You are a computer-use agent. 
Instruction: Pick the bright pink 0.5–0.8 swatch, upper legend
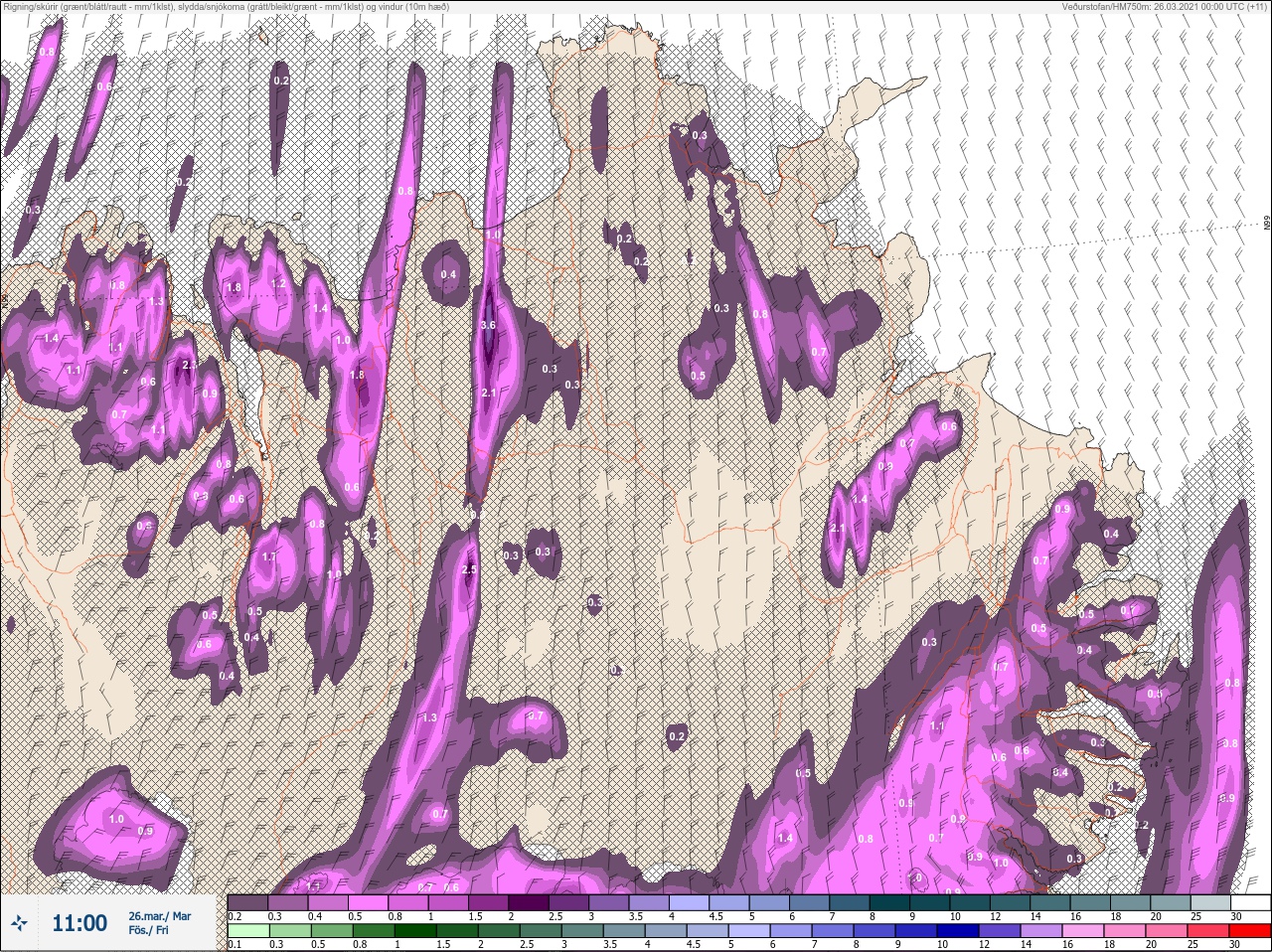coord(370,901)
